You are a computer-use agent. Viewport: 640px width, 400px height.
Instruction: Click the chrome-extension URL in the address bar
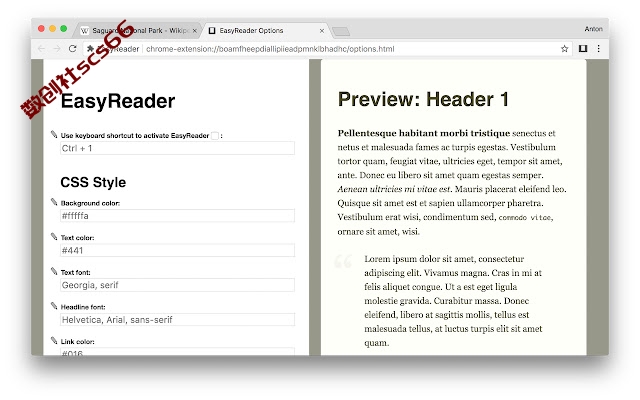(x=270, y=49)
